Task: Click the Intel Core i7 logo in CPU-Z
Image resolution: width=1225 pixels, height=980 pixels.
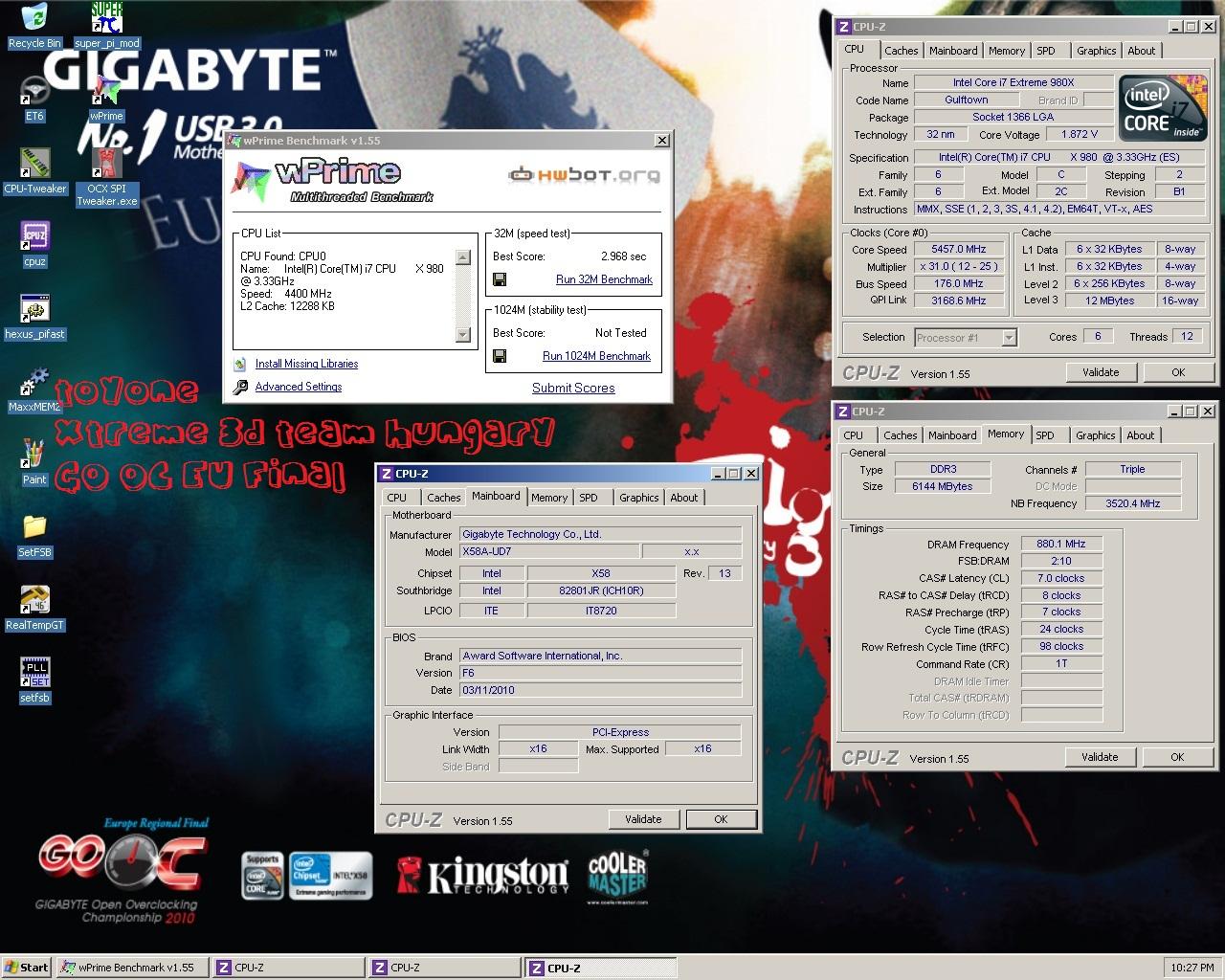Action: pos(1162,109)
